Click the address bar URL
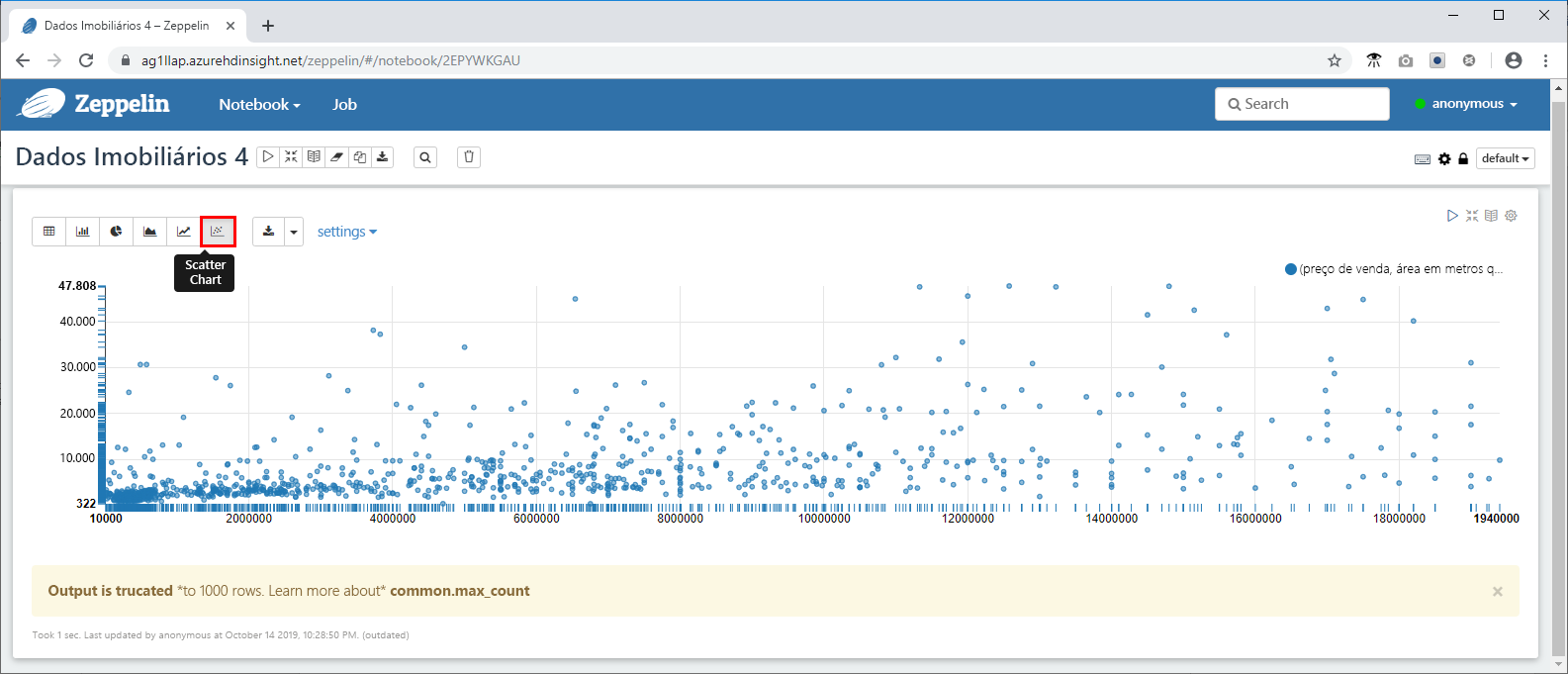Image resolution: width=1568 pixels, height=674 pixels. 330,60
